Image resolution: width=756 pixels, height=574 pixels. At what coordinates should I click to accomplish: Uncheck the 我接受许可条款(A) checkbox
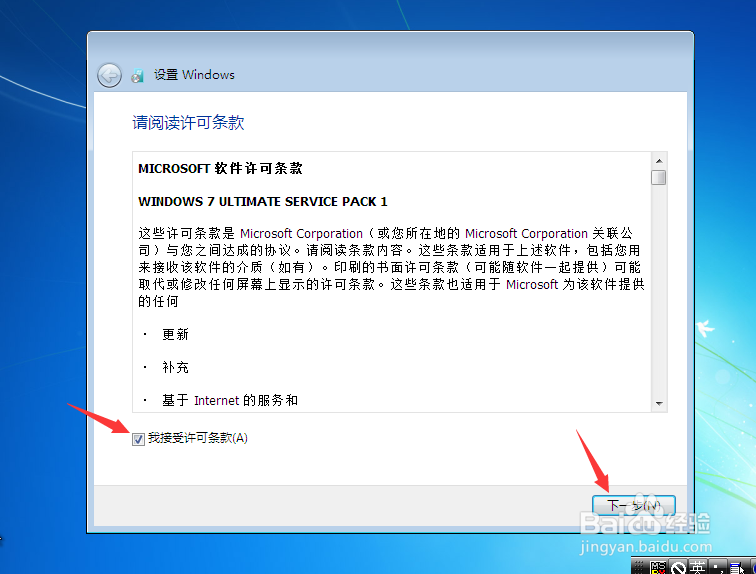click(x=138, y=439)
